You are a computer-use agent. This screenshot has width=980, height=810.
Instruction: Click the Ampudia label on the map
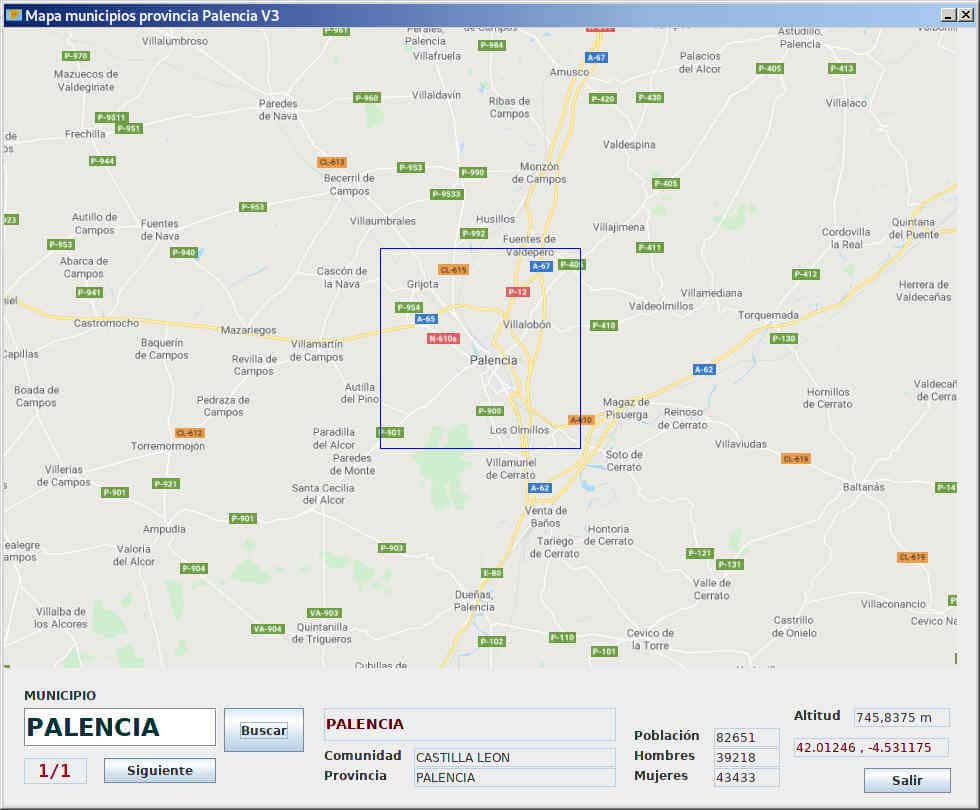point(164,529)
